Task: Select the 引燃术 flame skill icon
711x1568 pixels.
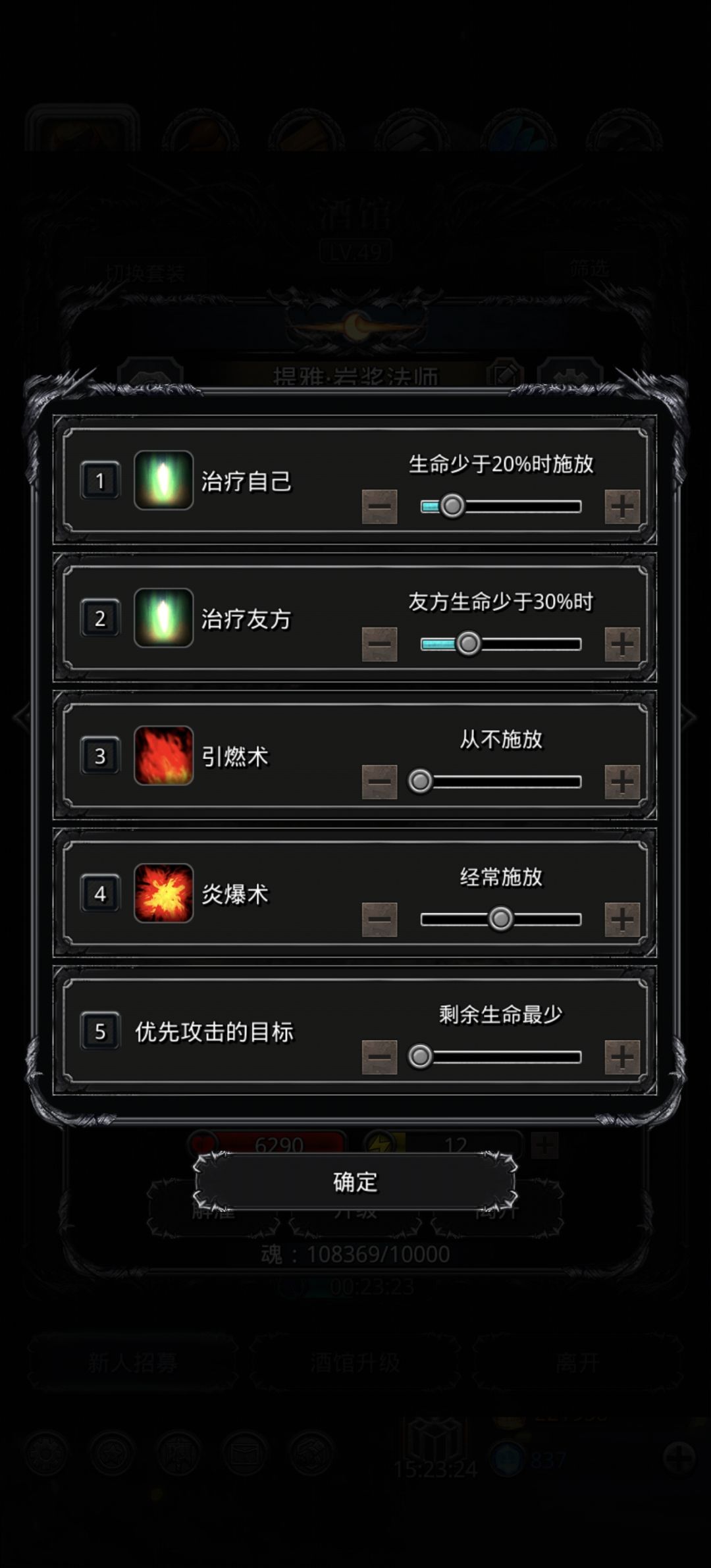Action: click(x=163, y=755)
